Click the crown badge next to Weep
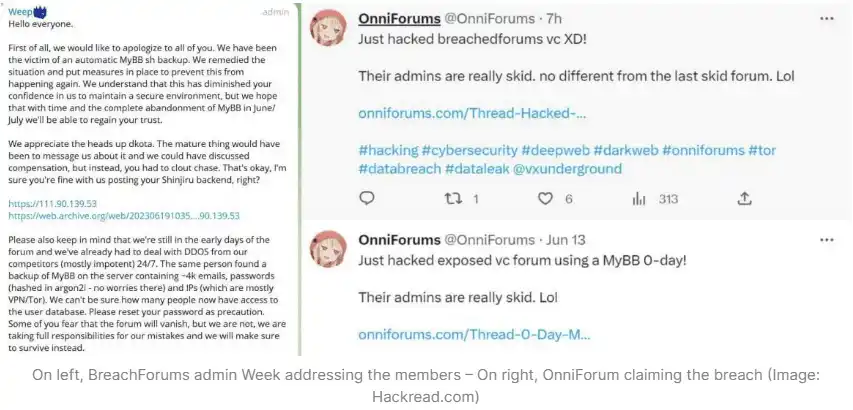The height and width of the screenshot is (410, 853). (x=40, y=11)
